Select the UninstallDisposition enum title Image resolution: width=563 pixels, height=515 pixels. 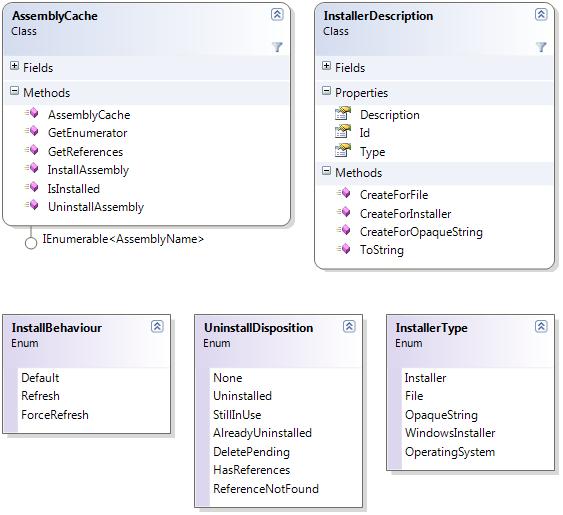pos(259,328)
